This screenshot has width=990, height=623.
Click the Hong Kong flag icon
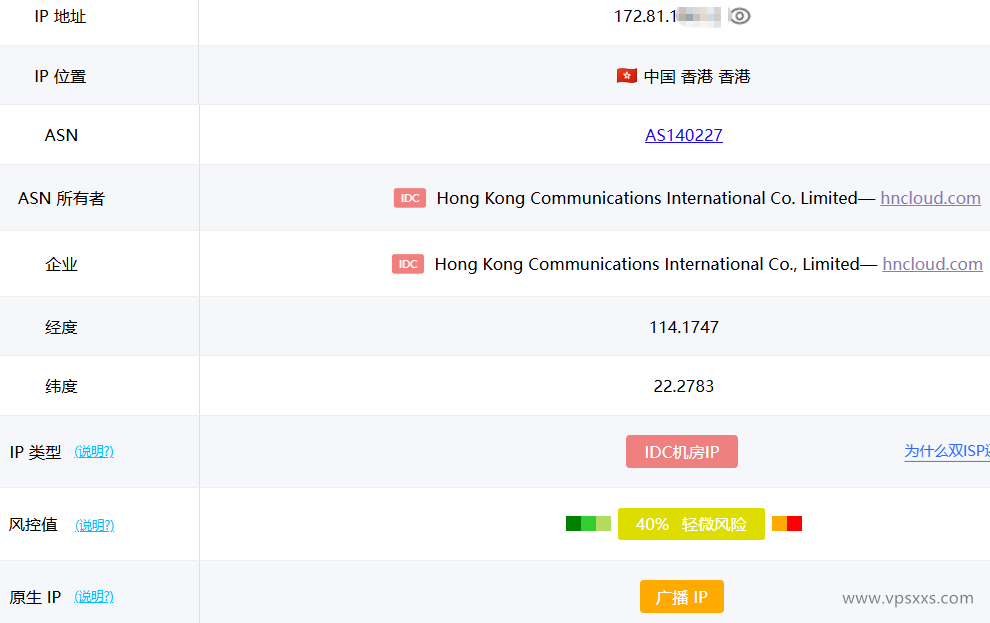[x=626, y=75]
